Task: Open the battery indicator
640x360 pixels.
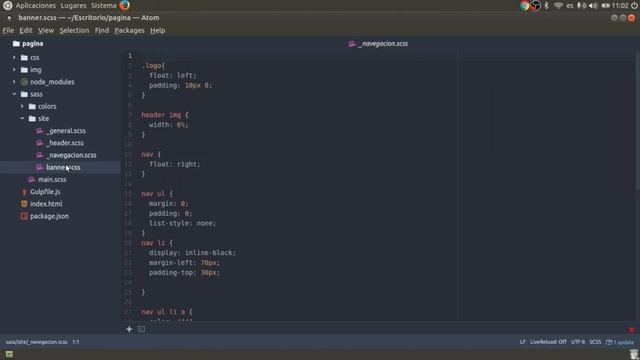Action: tap(605, 5)
